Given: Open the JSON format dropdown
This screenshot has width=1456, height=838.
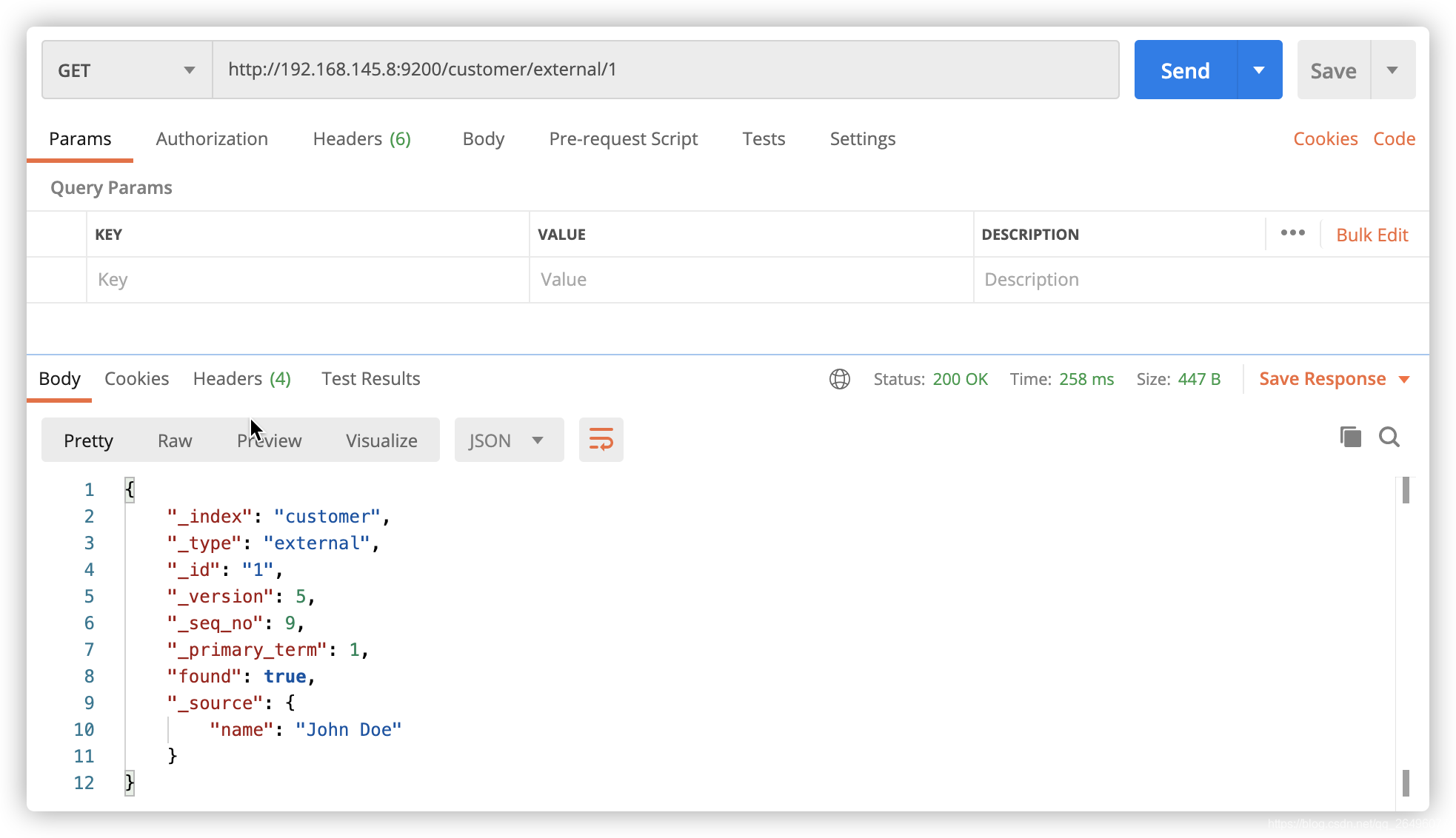Looking at the screenshot, I should [508, 440].
